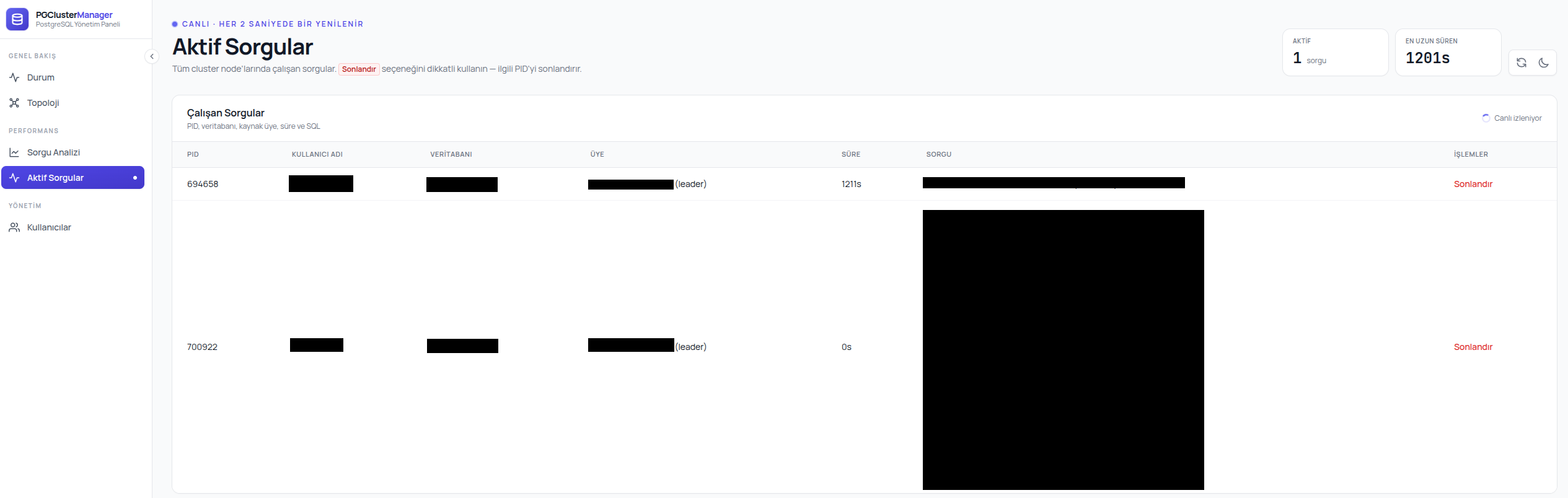Click the Aktif Sorgular pulse icon
1568x498 pixels.
coord(14,178)
